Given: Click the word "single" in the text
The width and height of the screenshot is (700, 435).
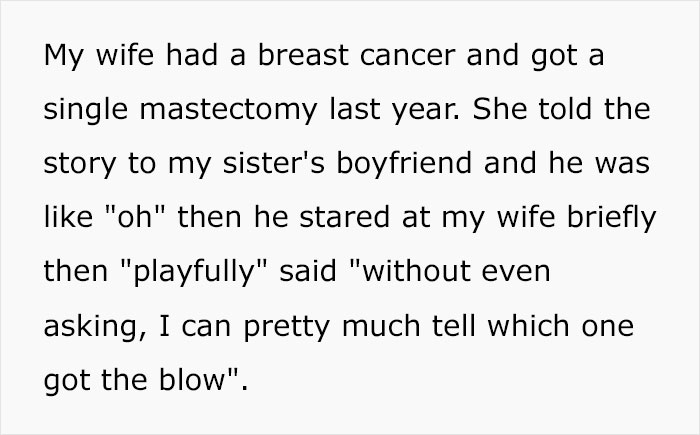Looking at the screenshot, I should (86, 110).
